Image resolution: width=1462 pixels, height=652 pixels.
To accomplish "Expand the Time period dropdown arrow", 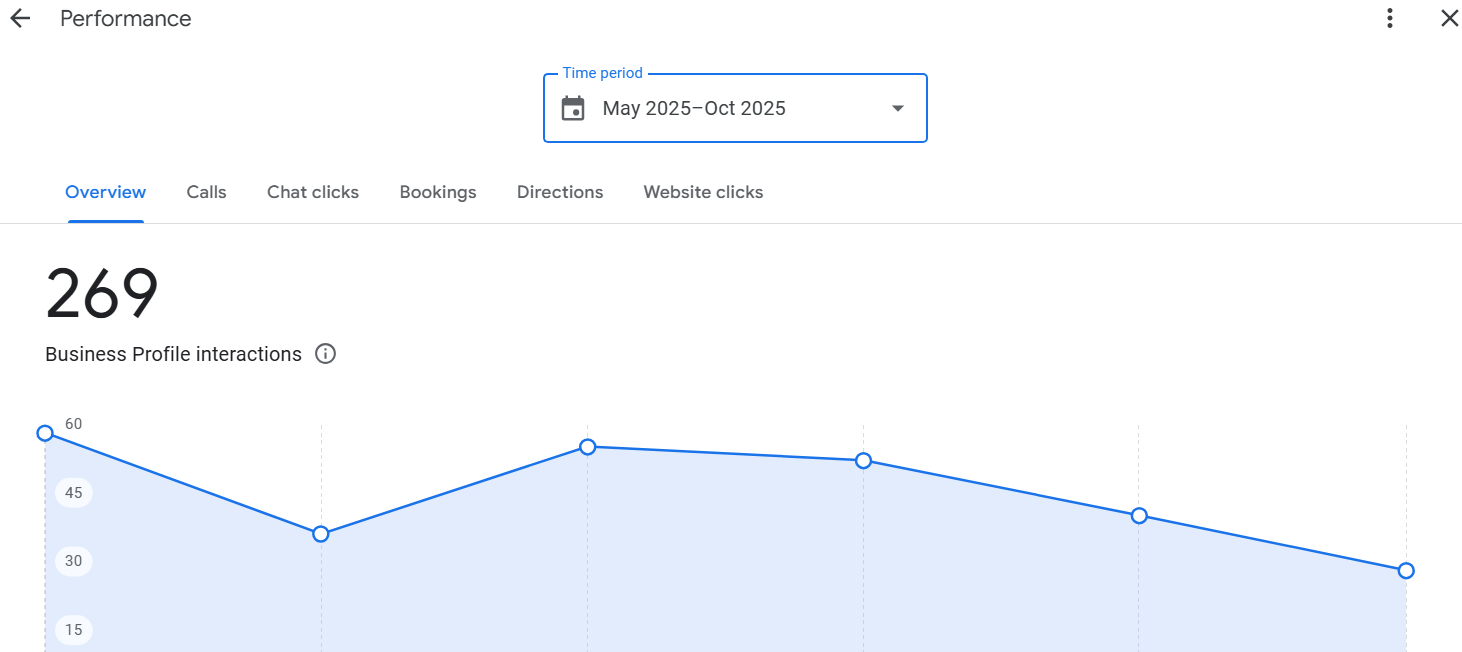I will [897, 109].
